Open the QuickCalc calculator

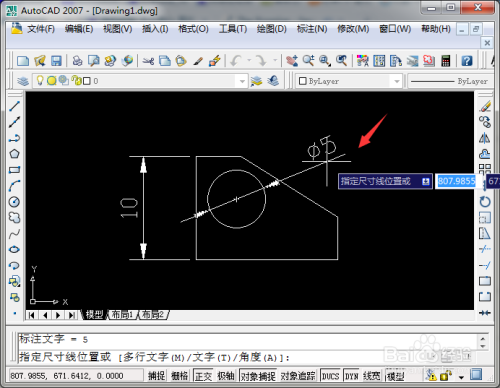point(446,61)
